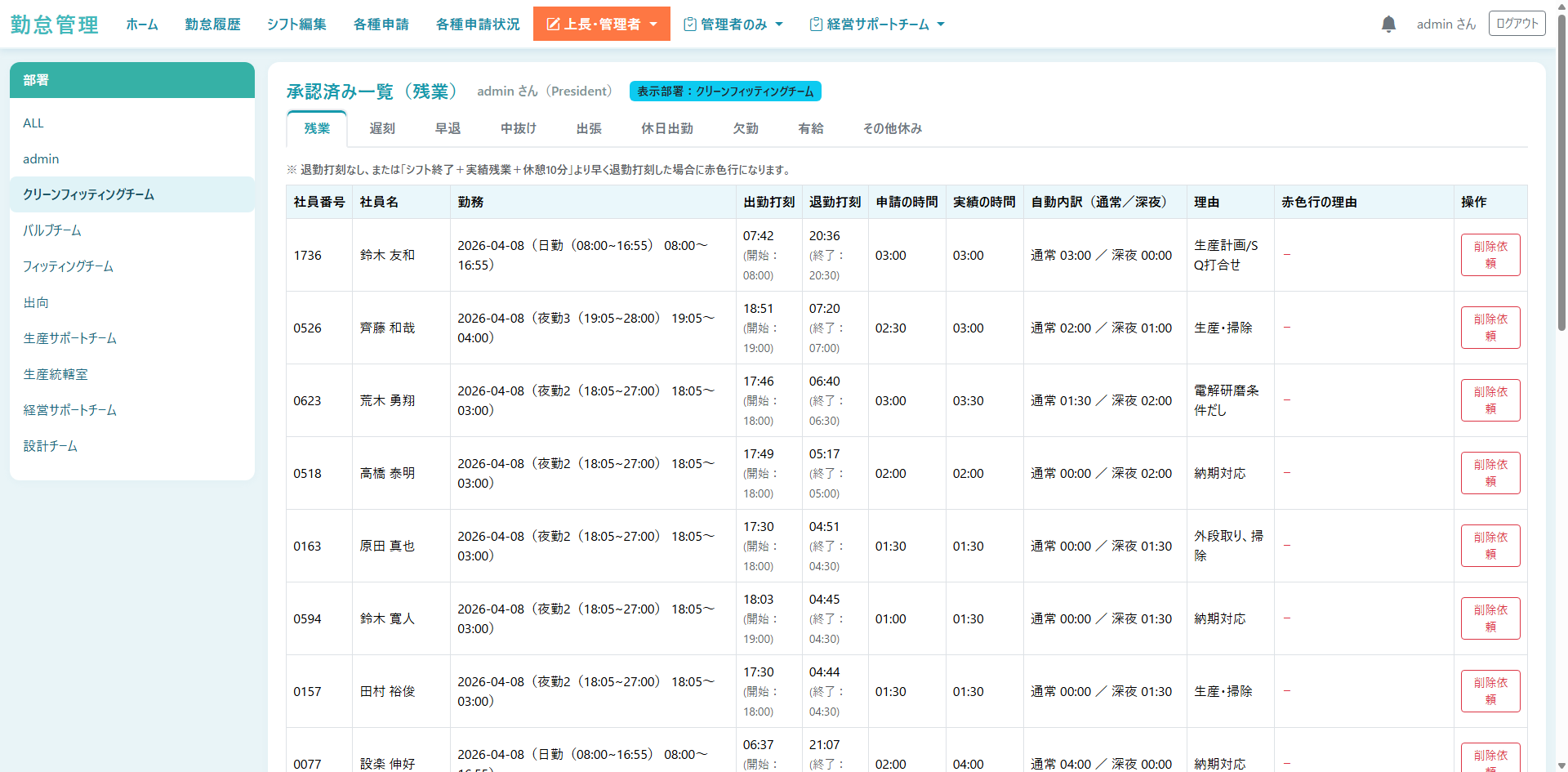Switch to the 遅刻 tab

pyautogui.click(x=382, y=128)
